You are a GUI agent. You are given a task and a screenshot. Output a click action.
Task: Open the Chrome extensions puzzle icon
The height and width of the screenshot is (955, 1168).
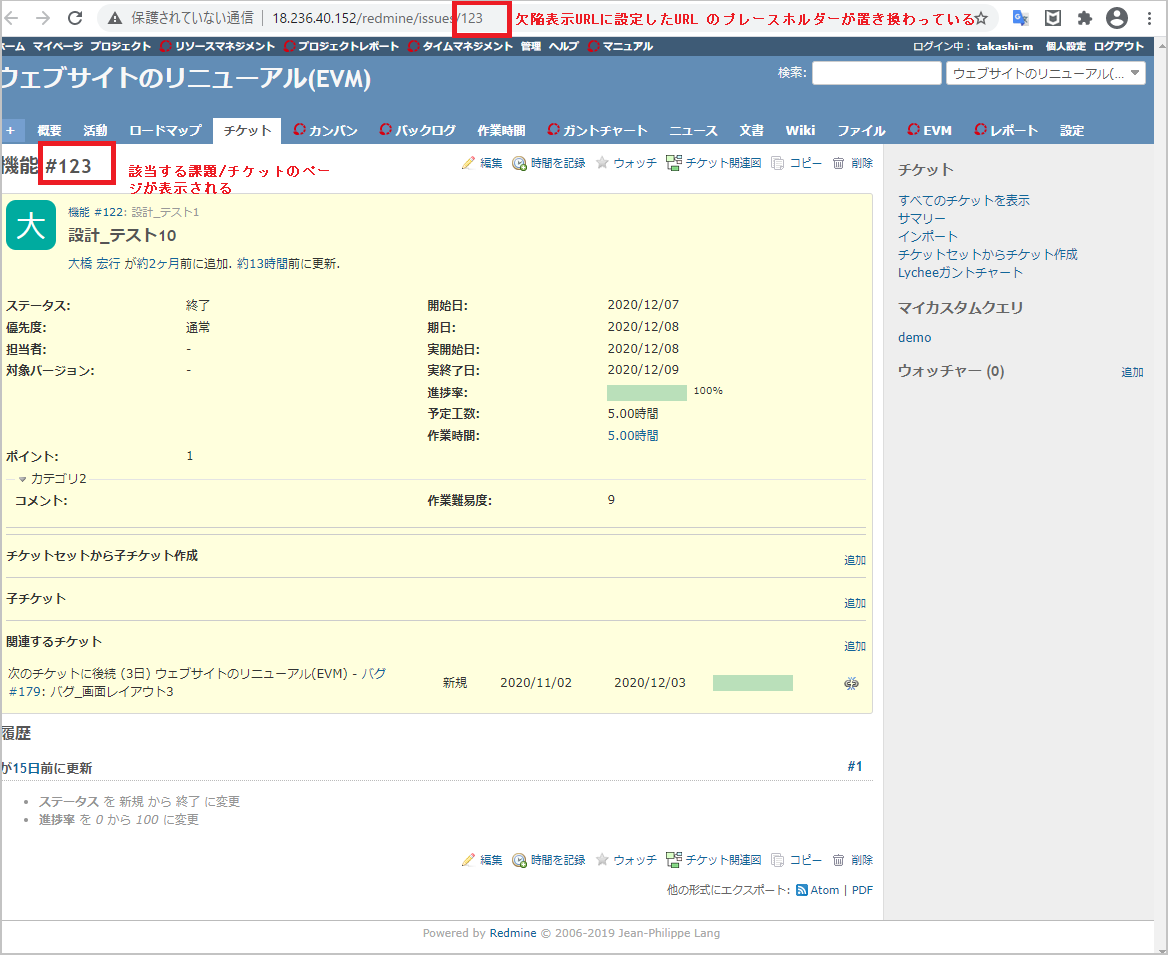[1085, 18]
